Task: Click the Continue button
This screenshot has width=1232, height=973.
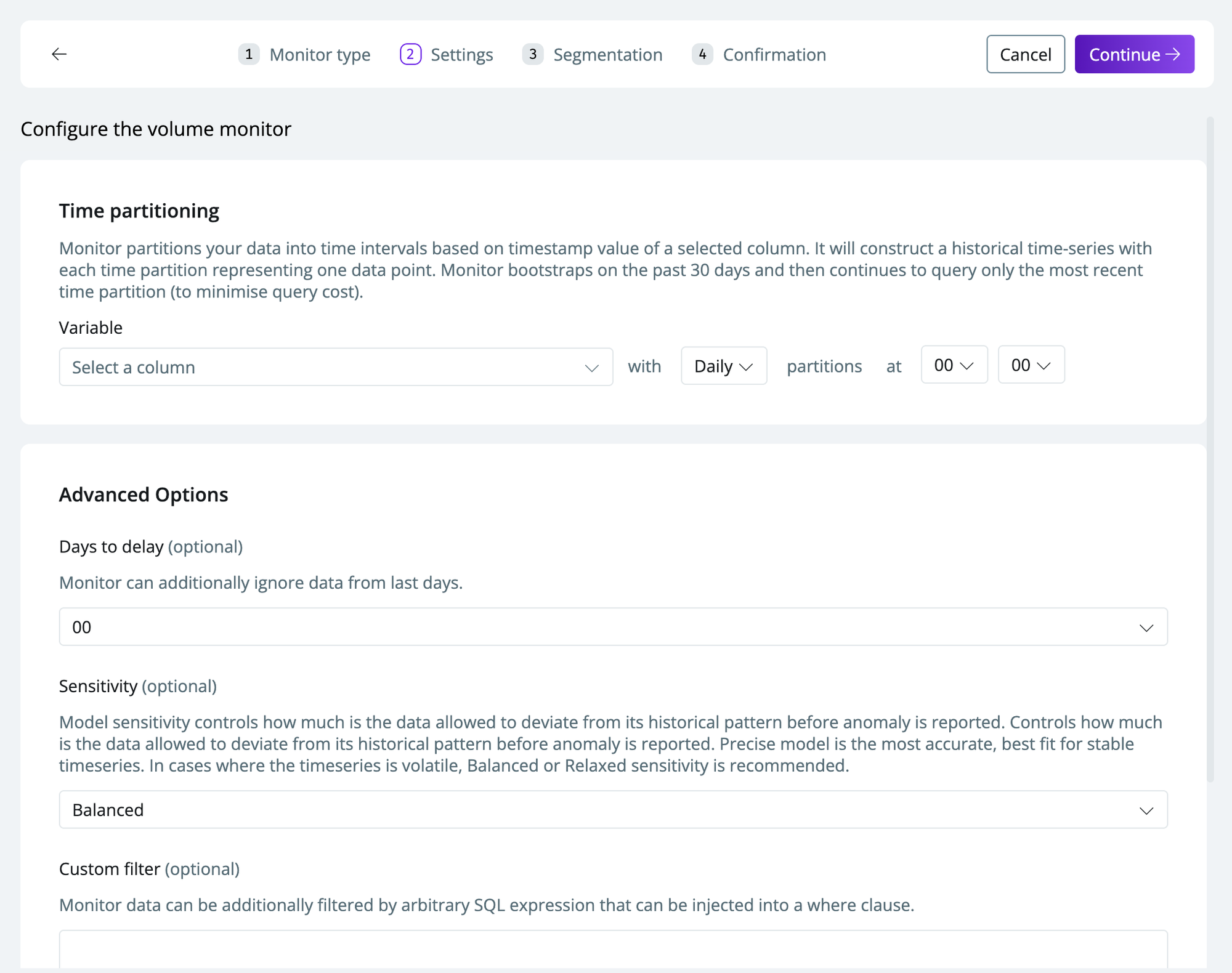Action: (x=1134, y=55)
